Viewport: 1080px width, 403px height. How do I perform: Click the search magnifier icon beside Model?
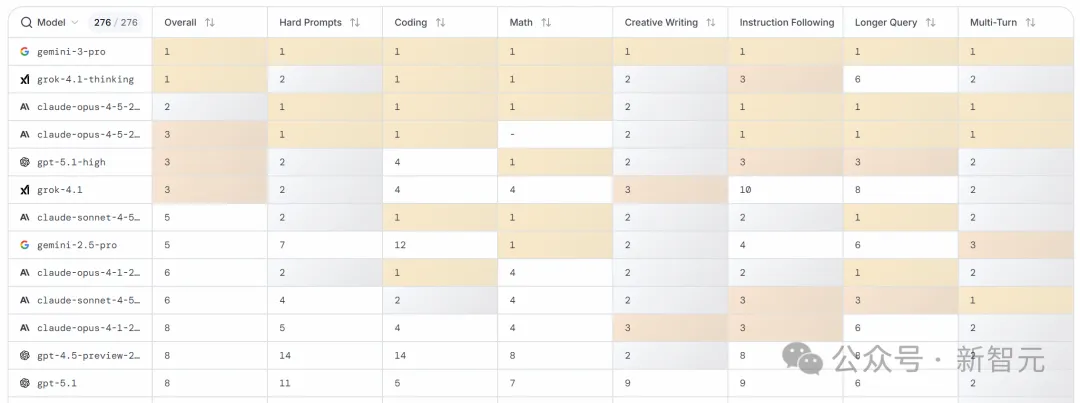click(x=26, y=22)
